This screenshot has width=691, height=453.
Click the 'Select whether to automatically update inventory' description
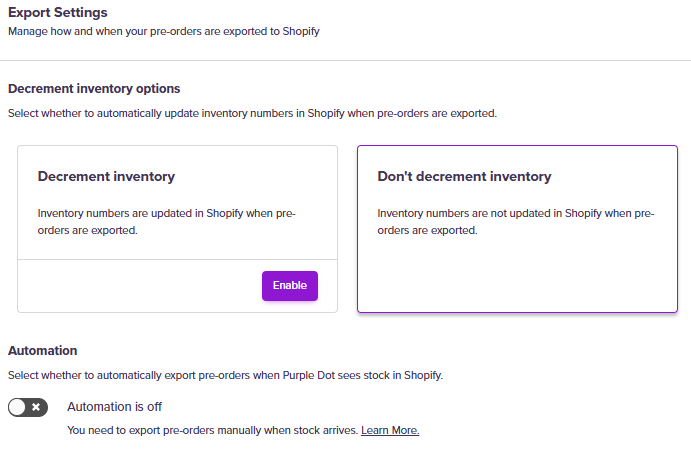point(252,113)
